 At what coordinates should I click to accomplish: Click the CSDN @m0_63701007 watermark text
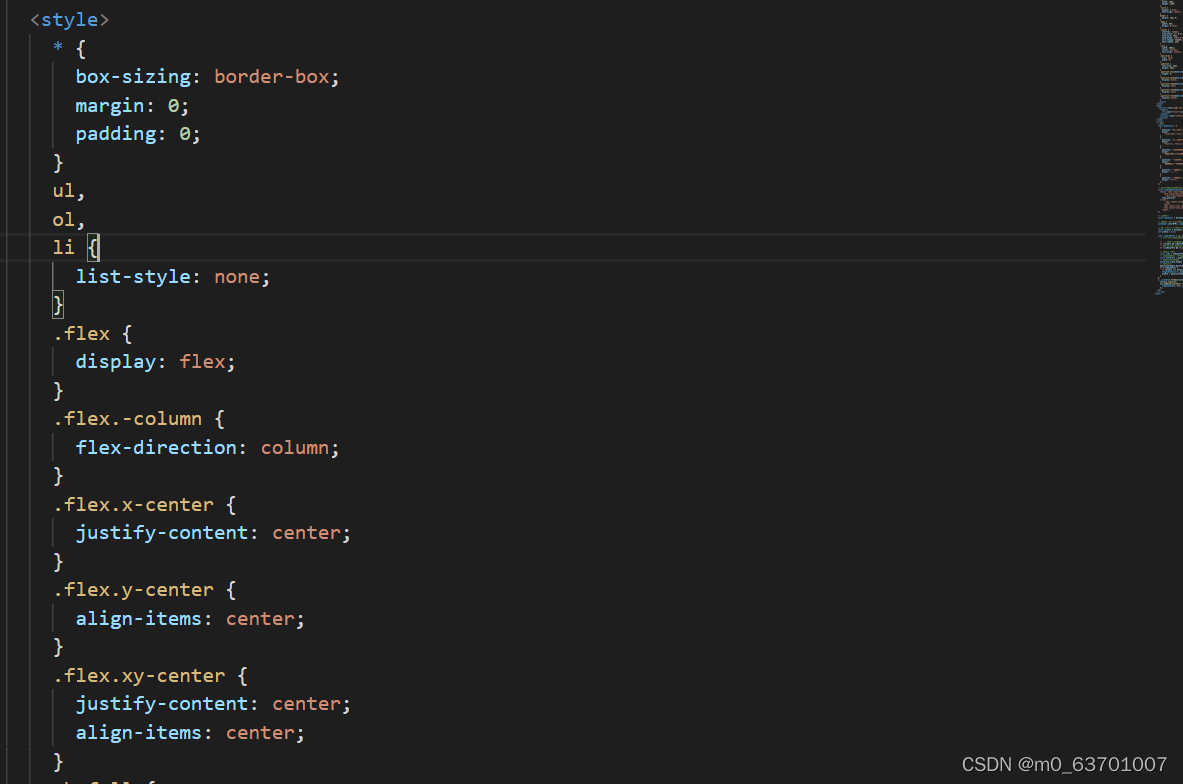[1063, 764]
